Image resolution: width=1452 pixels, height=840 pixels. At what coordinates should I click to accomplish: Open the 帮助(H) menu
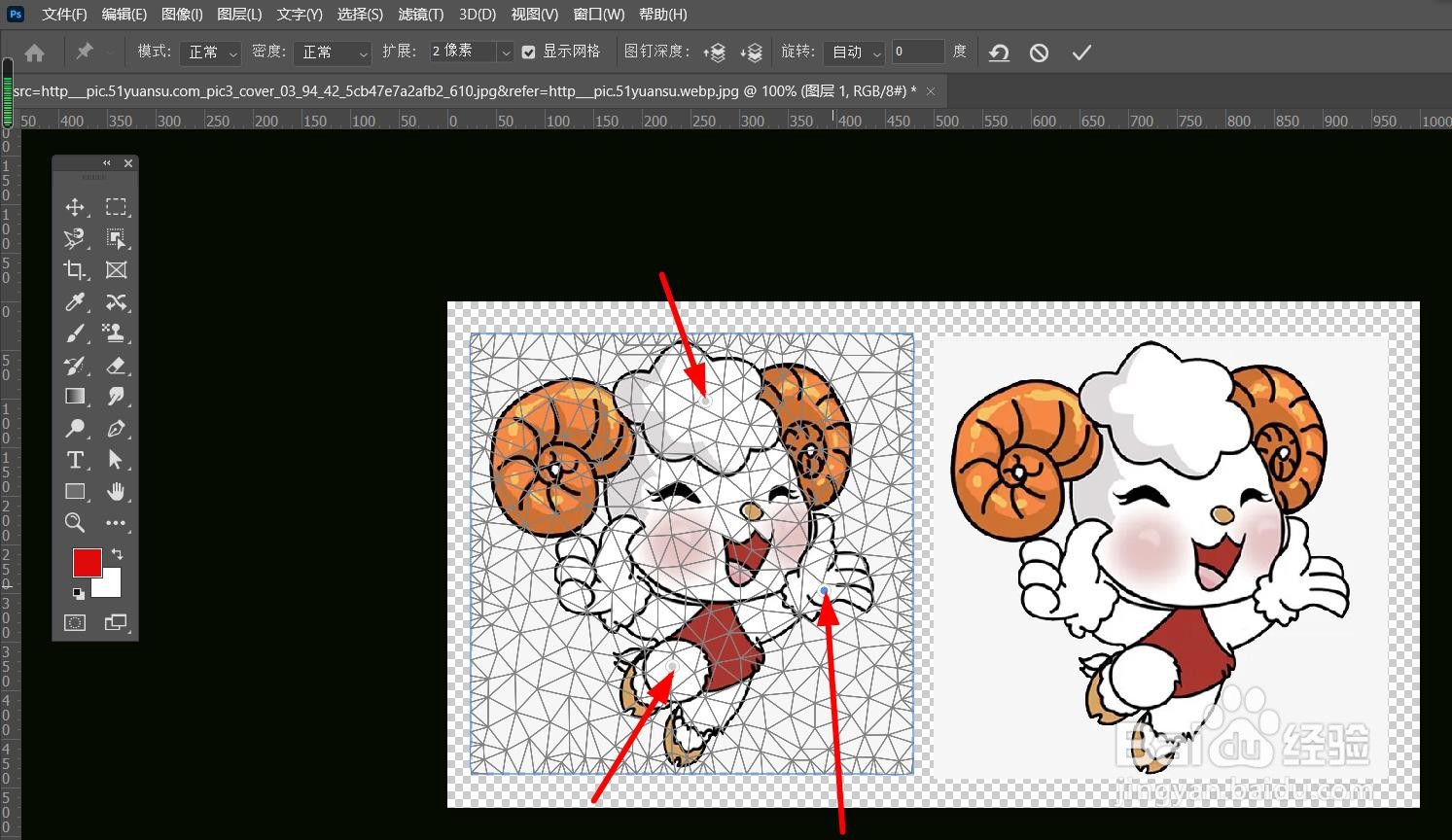[663, 14]
